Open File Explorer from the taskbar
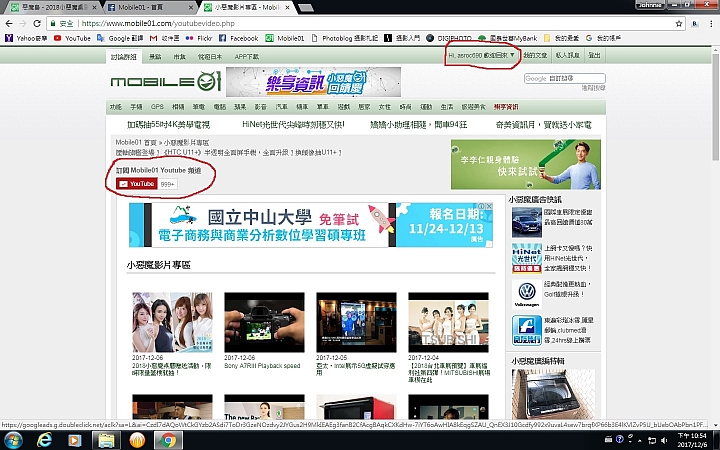720x450 pixels. pos(106,440)
